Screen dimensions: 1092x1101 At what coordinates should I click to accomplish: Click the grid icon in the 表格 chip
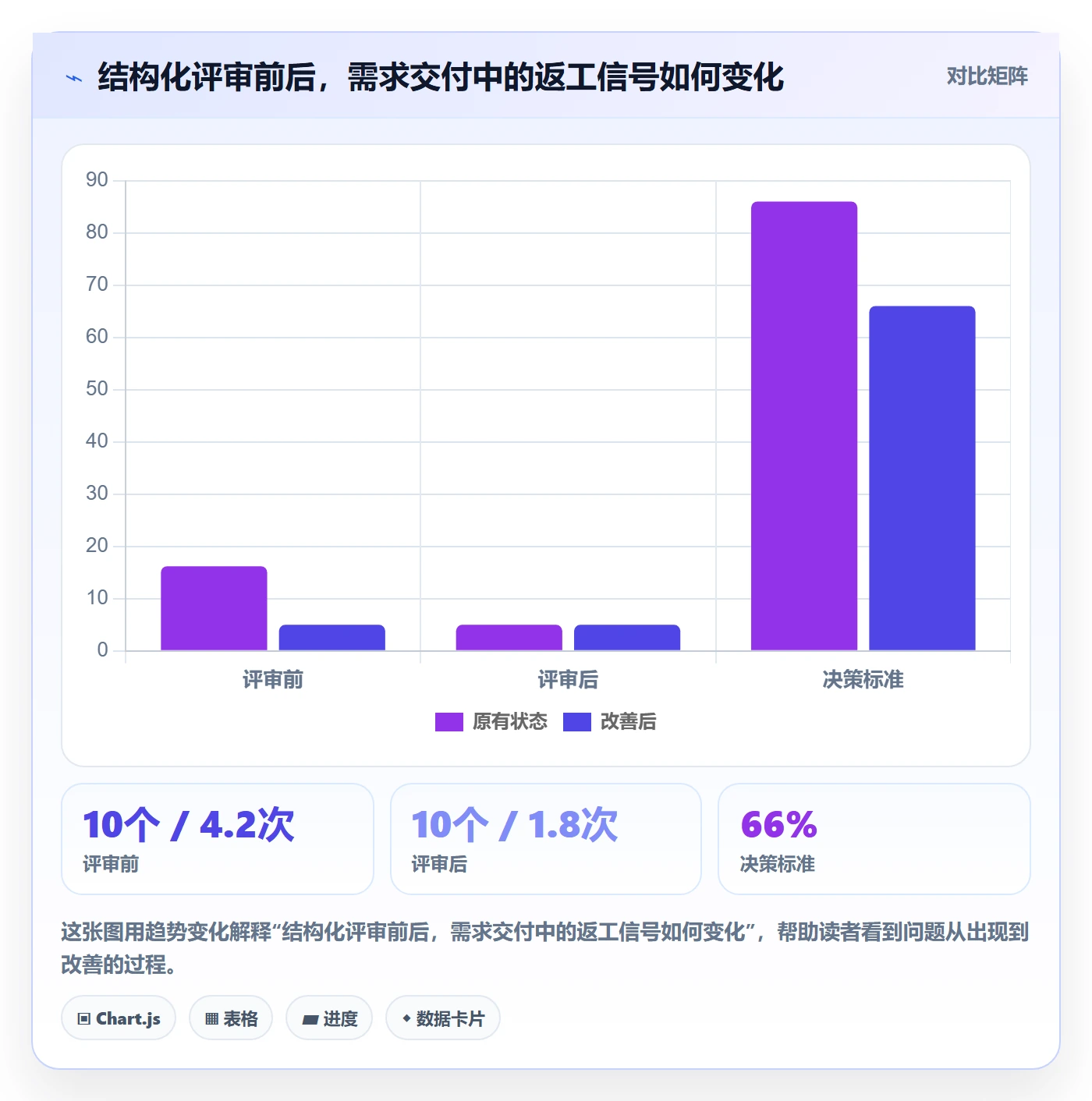211,1019
